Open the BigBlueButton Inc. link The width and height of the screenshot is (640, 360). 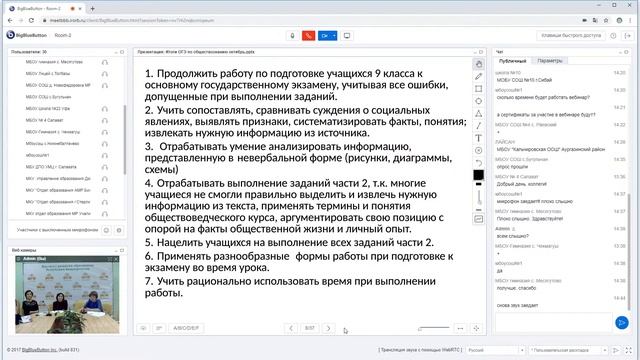(x=39, y=350)
